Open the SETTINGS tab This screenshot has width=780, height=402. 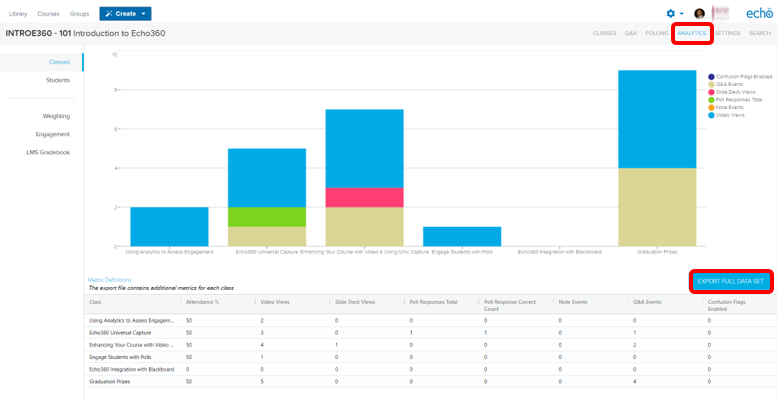tap(728, 33)
